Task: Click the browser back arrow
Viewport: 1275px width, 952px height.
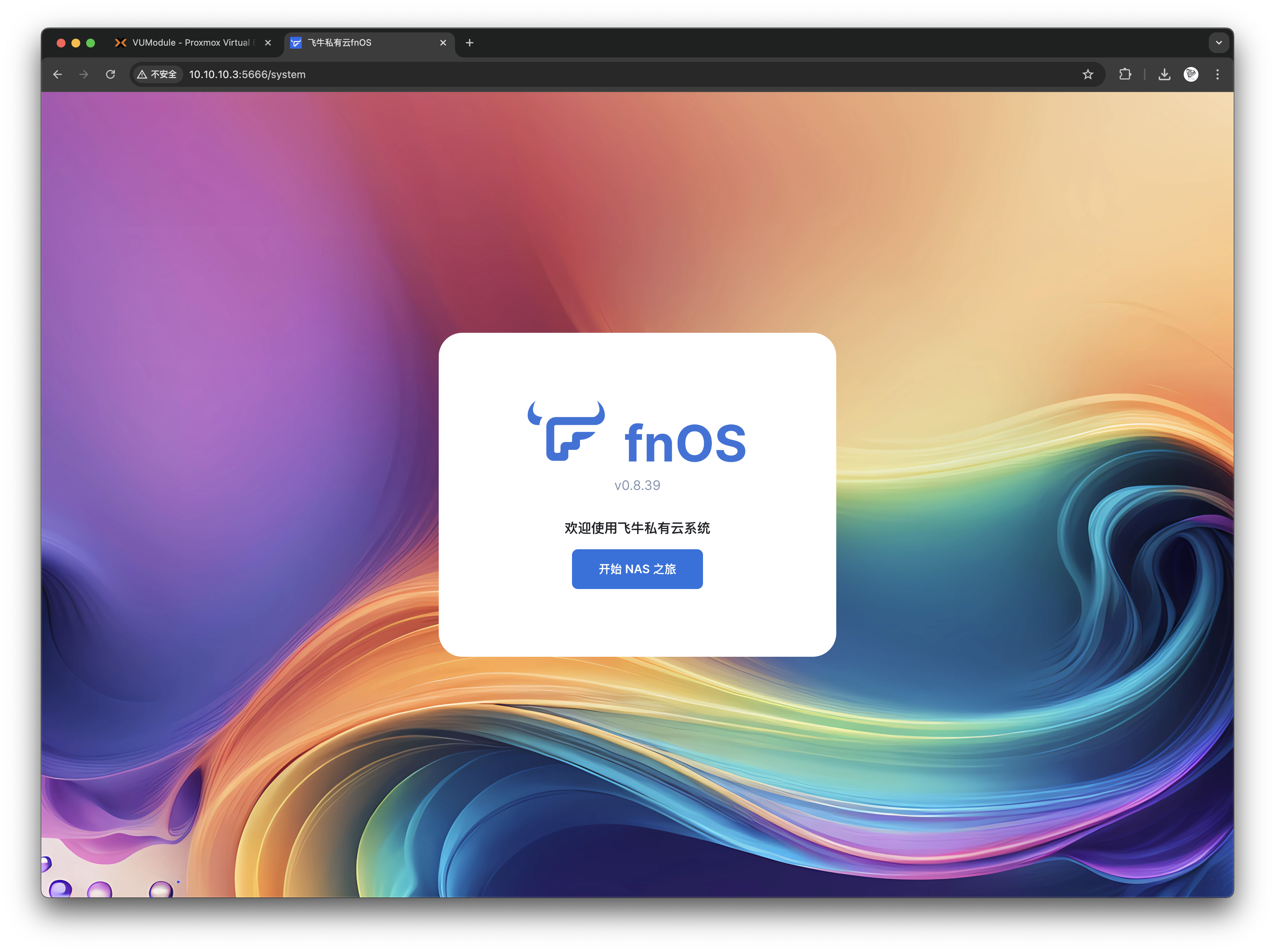Action: pyautogui.click(x=58, y=74)
